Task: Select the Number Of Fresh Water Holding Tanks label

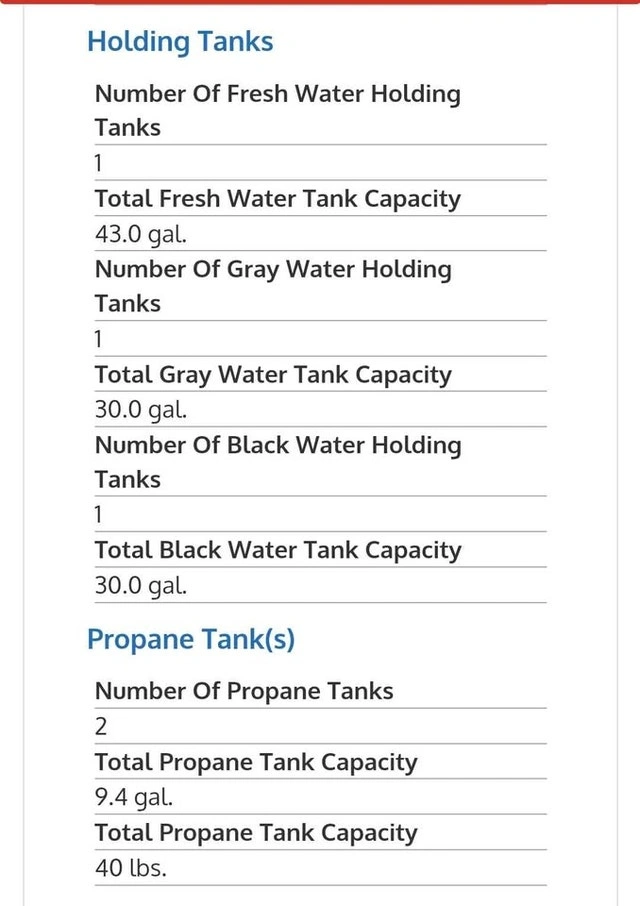Action: click(277, 110)
